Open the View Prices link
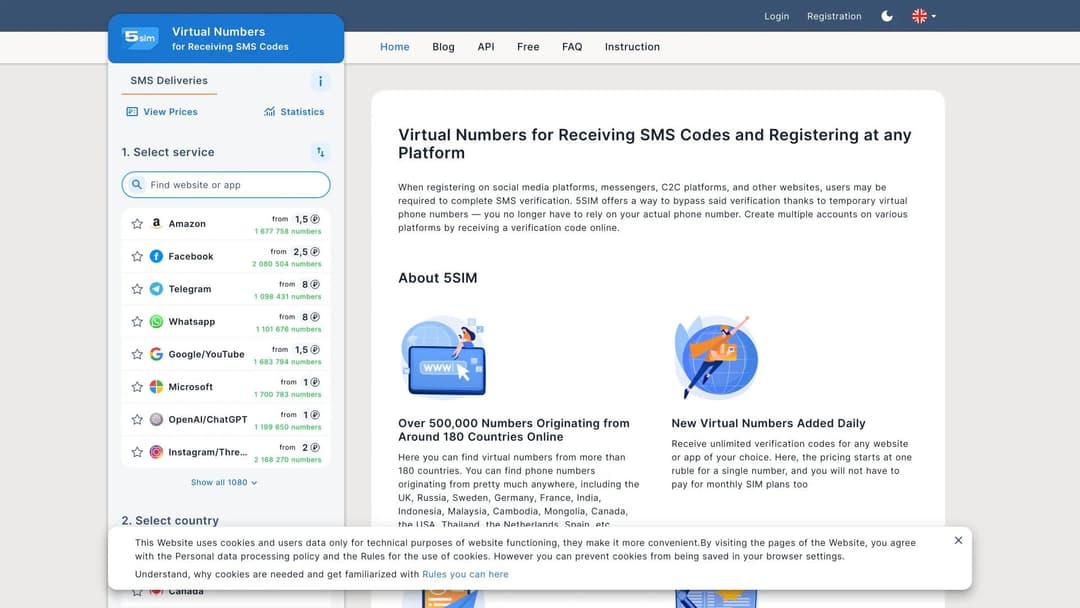Image resolution: width=1080 pixels, height=608 pixels. 162,112
